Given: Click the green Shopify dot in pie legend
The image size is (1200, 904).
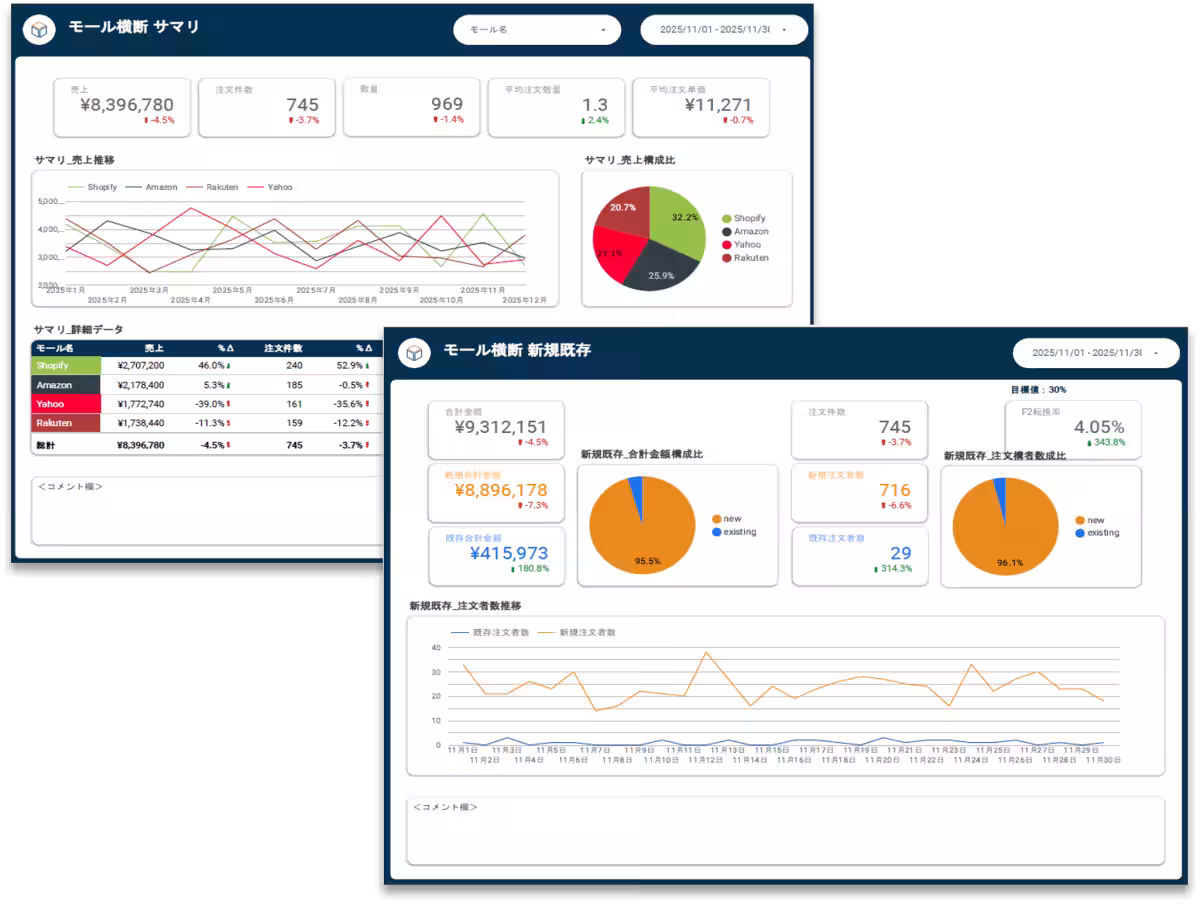Looking at the screenshot, I should pyautogui.click(x=727, y=218).
